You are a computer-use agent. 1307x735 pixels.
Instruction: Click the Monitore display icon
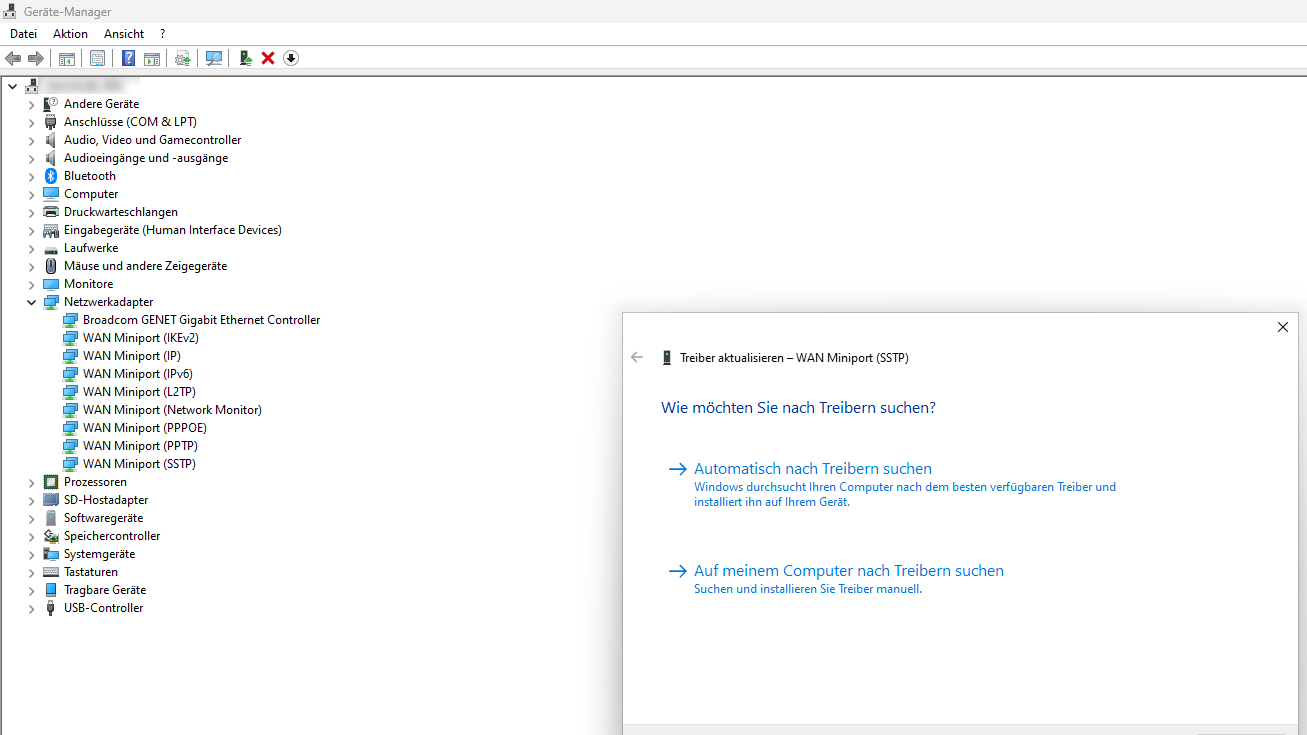(x=51, y=284)
